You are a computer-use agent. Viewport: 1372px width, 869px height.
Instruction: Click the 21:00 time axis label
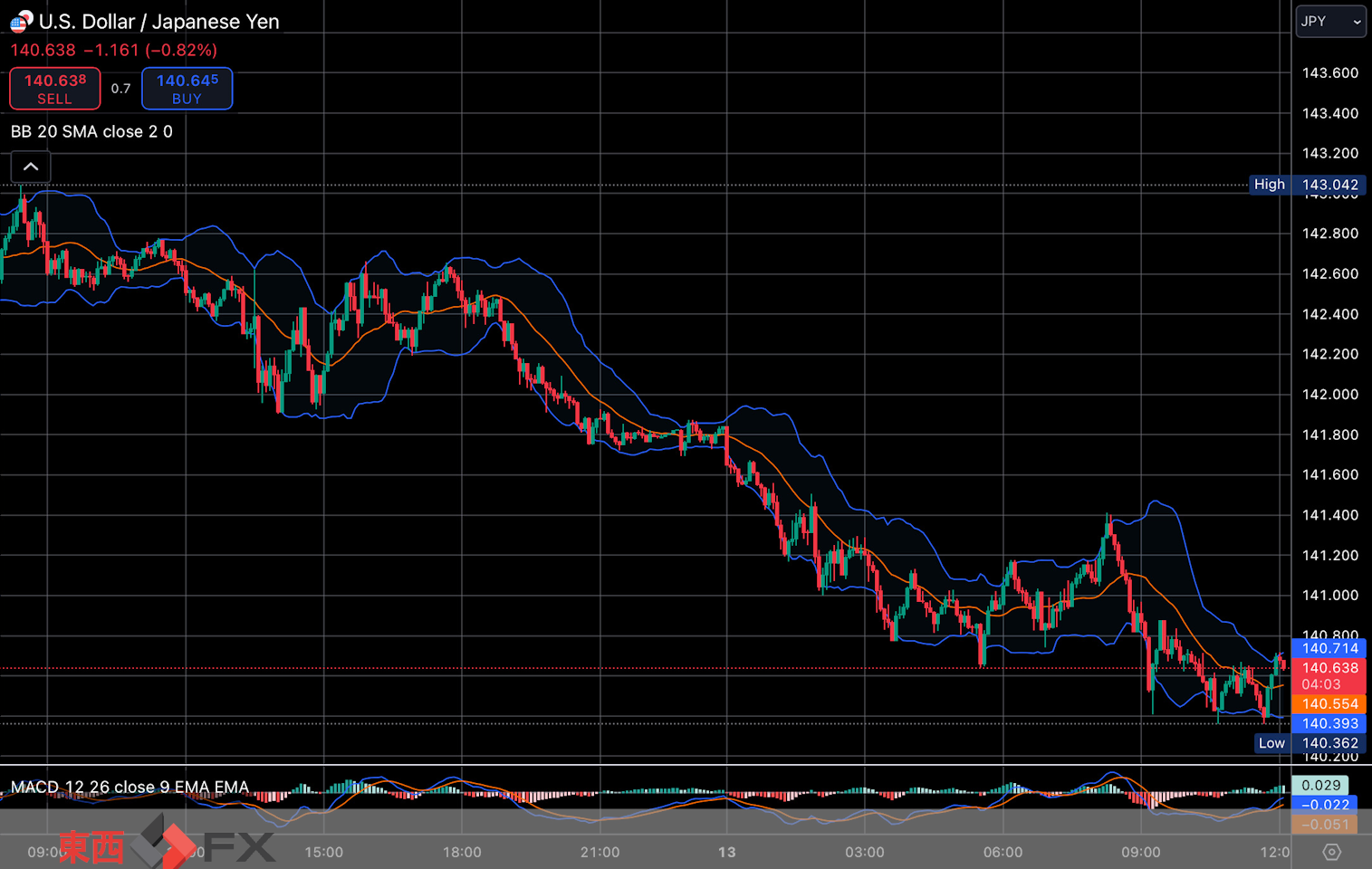tap(600, 852)
